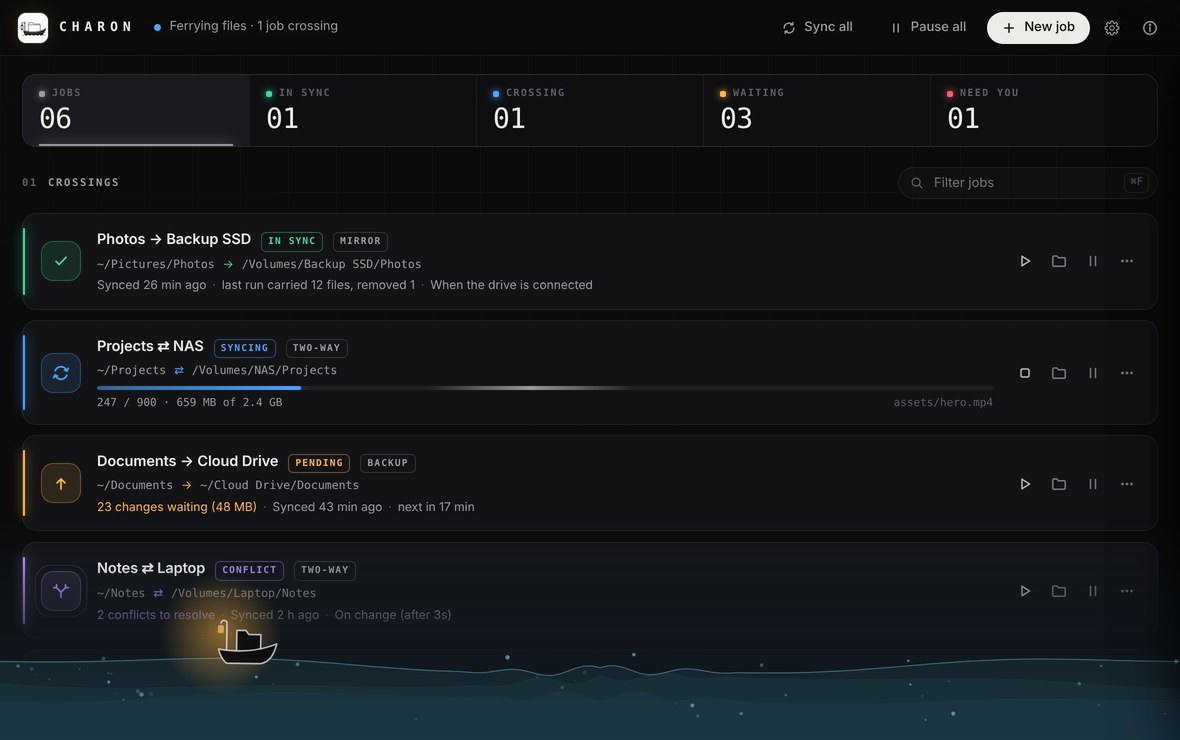Pause the Photos → Backup SSD job

[x=1093, y=261]
